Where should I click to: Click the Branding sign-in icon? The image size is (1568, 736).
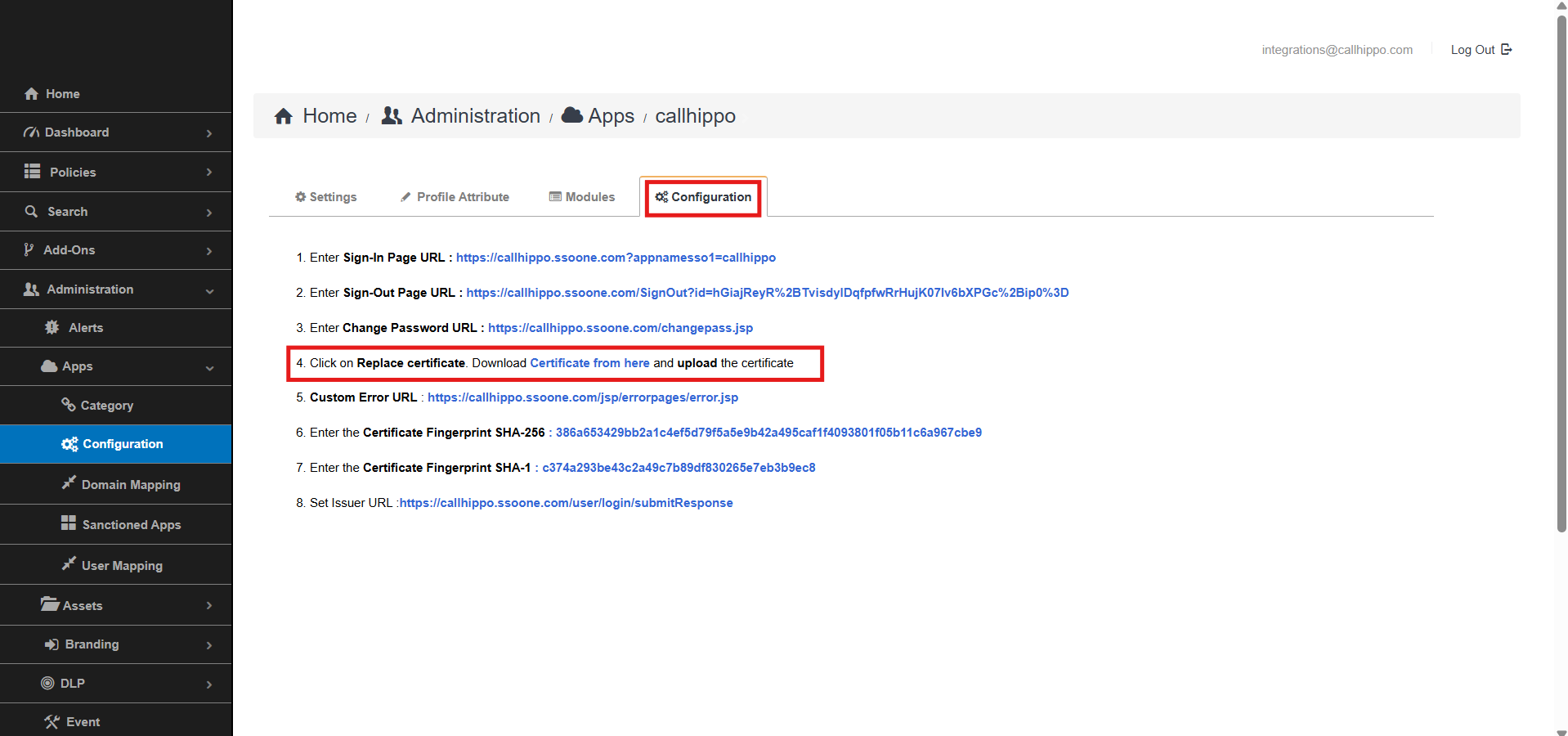tap(52, 644)
